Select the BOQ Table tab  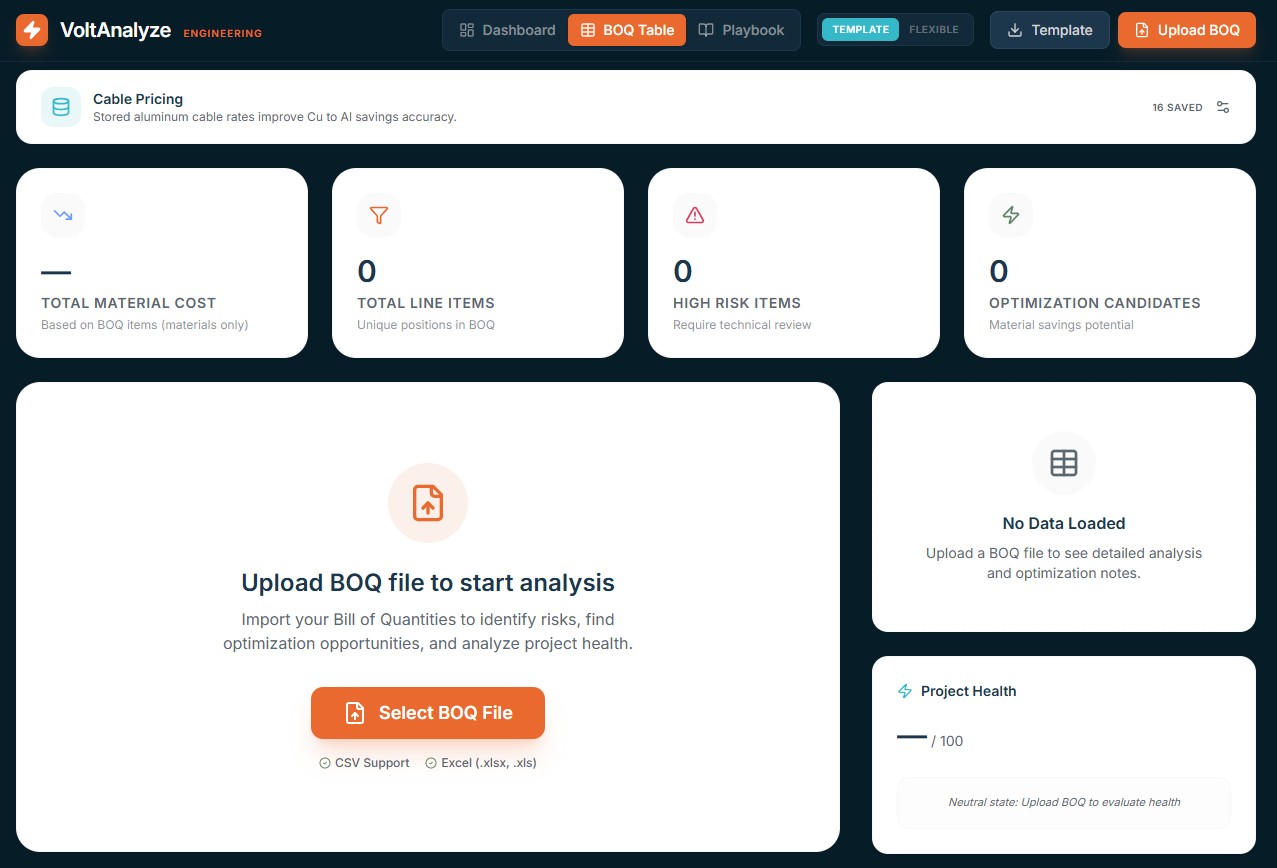[x=627, y=30]
